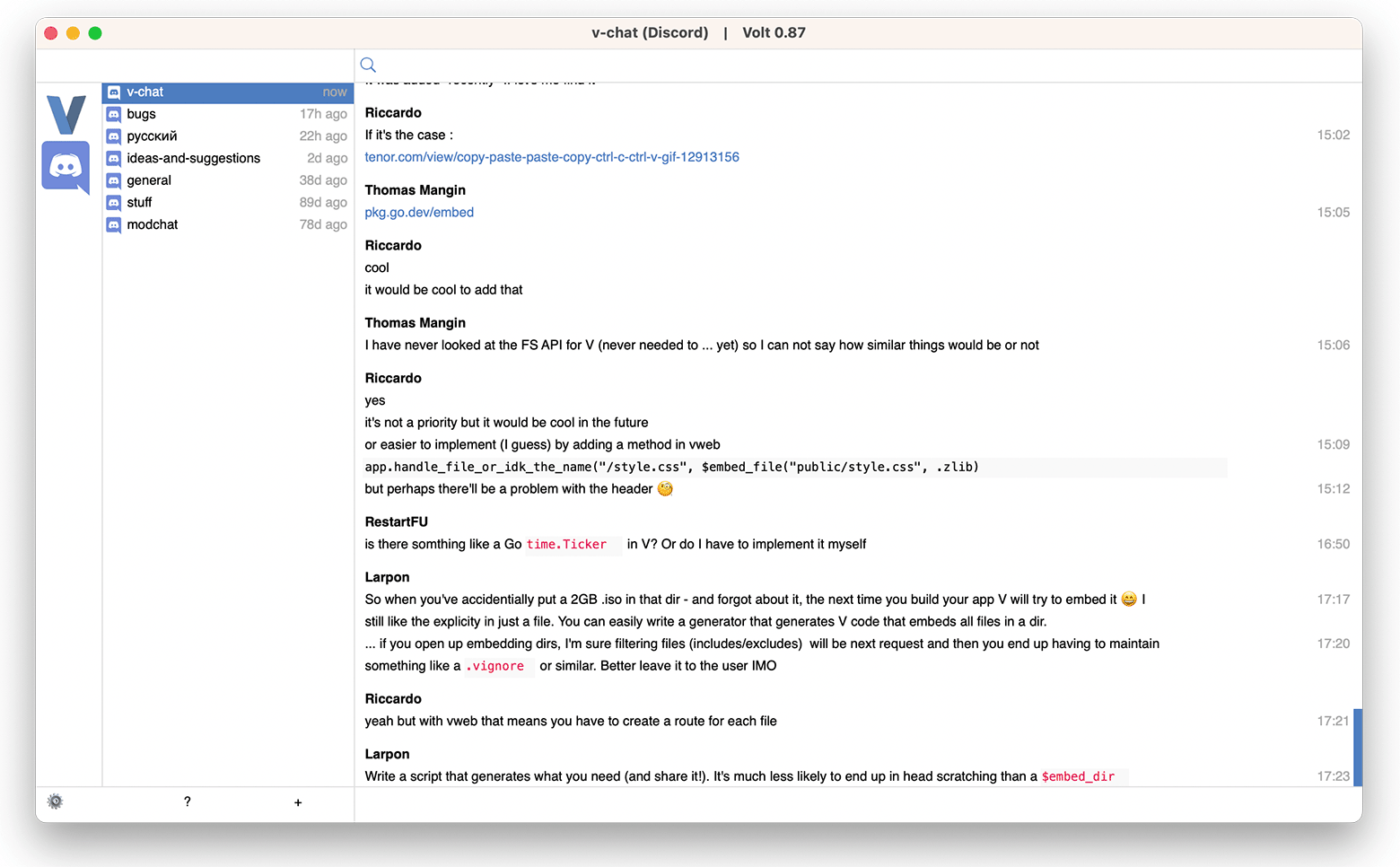
Task: Click 'it would be cool to add that' message
Action: [443, 290]
